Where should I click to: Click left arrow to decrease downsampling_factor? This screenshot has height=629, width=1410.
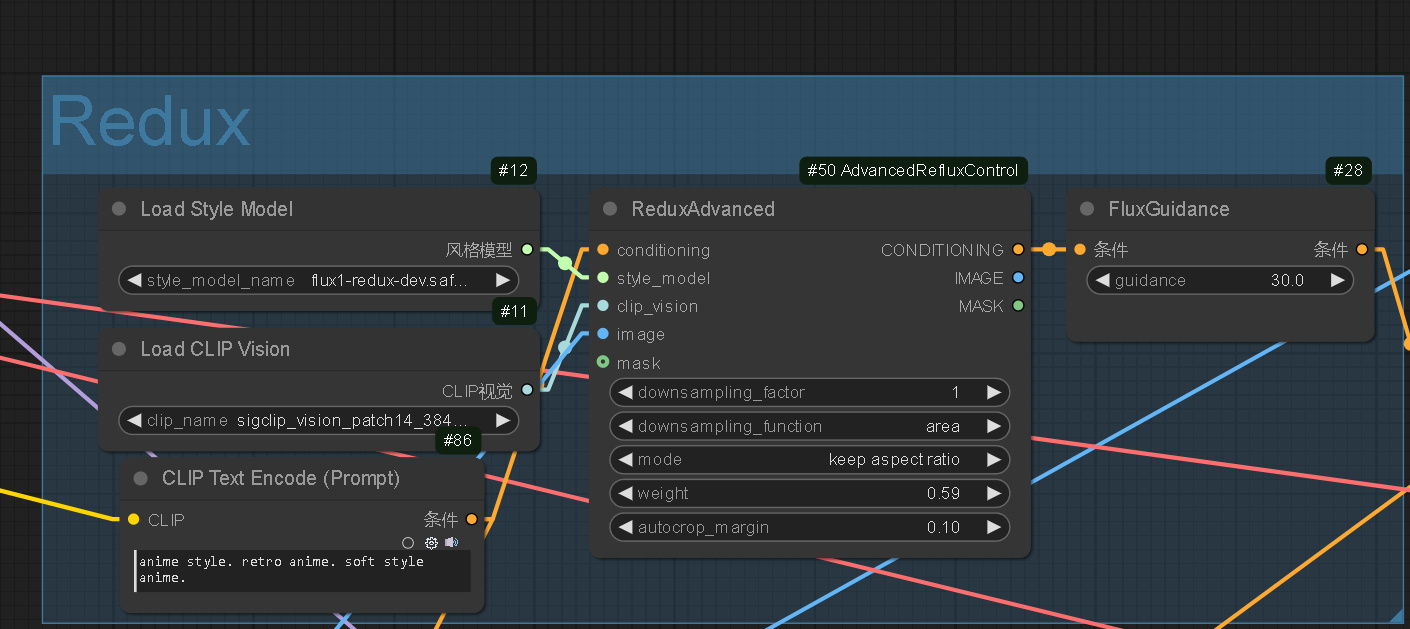pos(624,392)
